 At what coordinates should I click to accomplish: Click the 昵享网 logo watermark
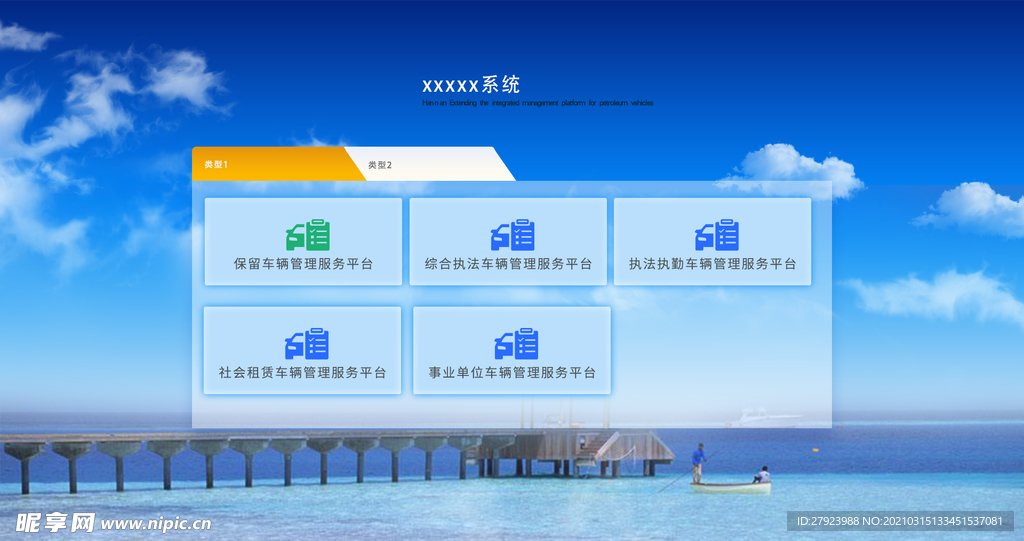click(54, 522)
